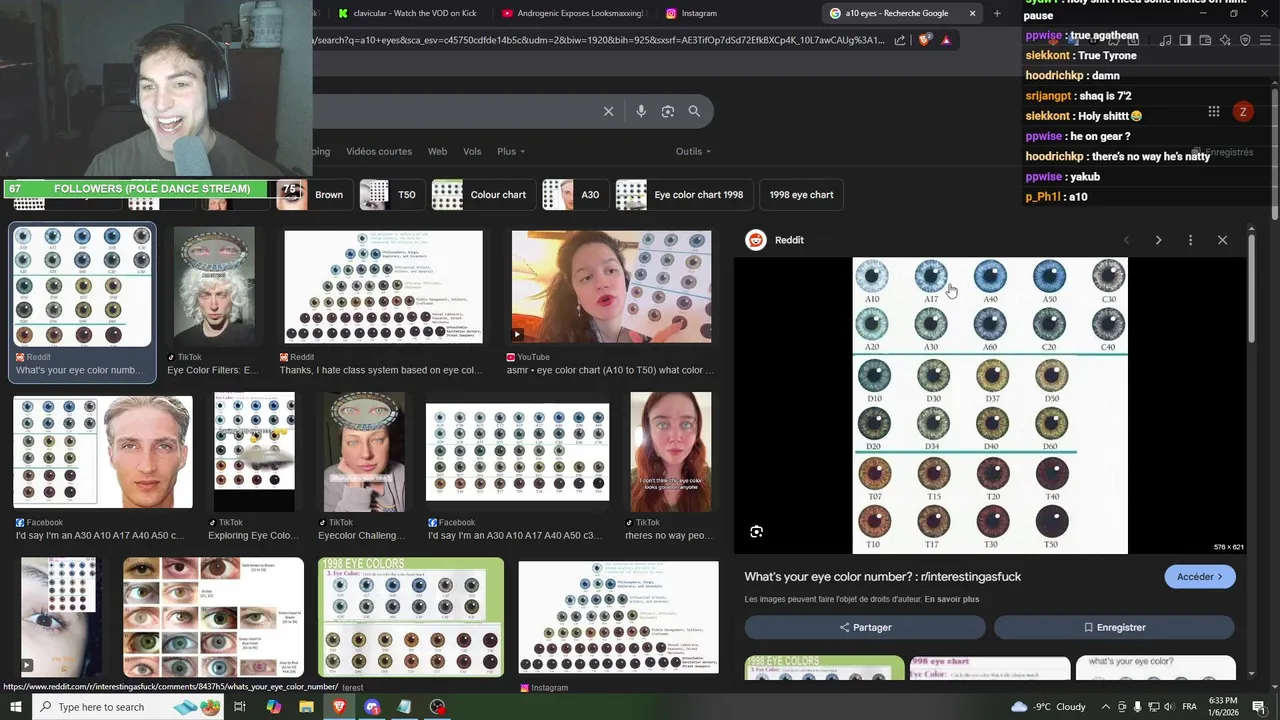Viewport: 1280px width, 720px height.
Task: Open notification center in the taskbar
Action: tap(1259, 707)
